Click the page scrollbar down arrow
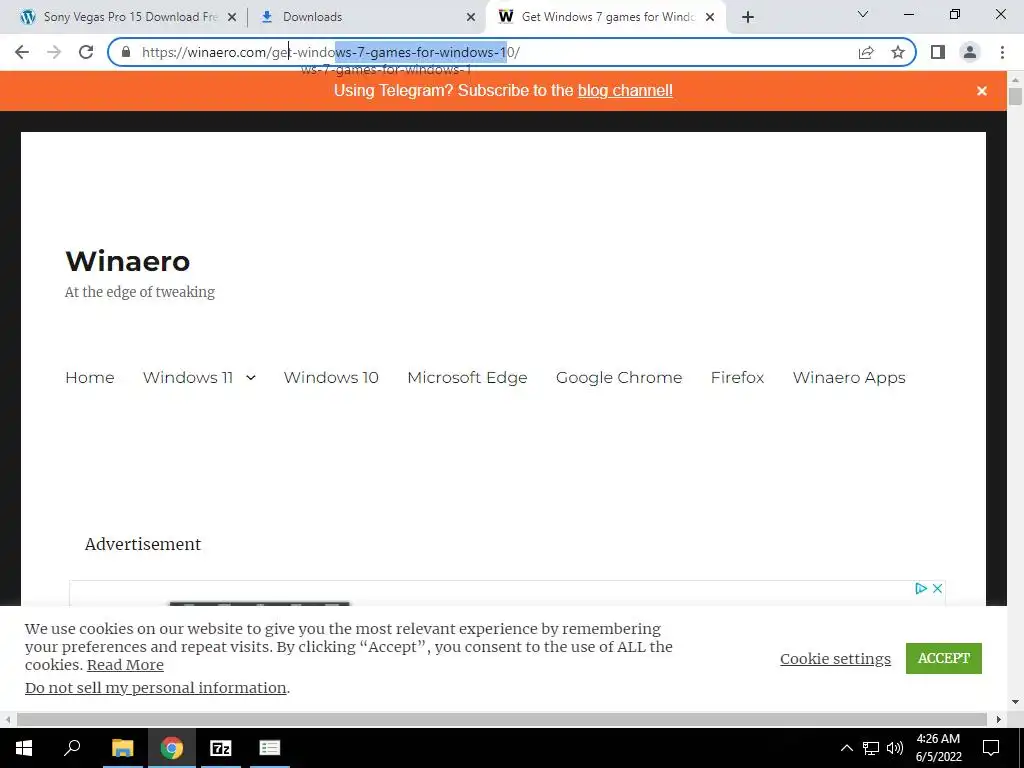This screenshot has height=768, width=1024. [1015, 703]
